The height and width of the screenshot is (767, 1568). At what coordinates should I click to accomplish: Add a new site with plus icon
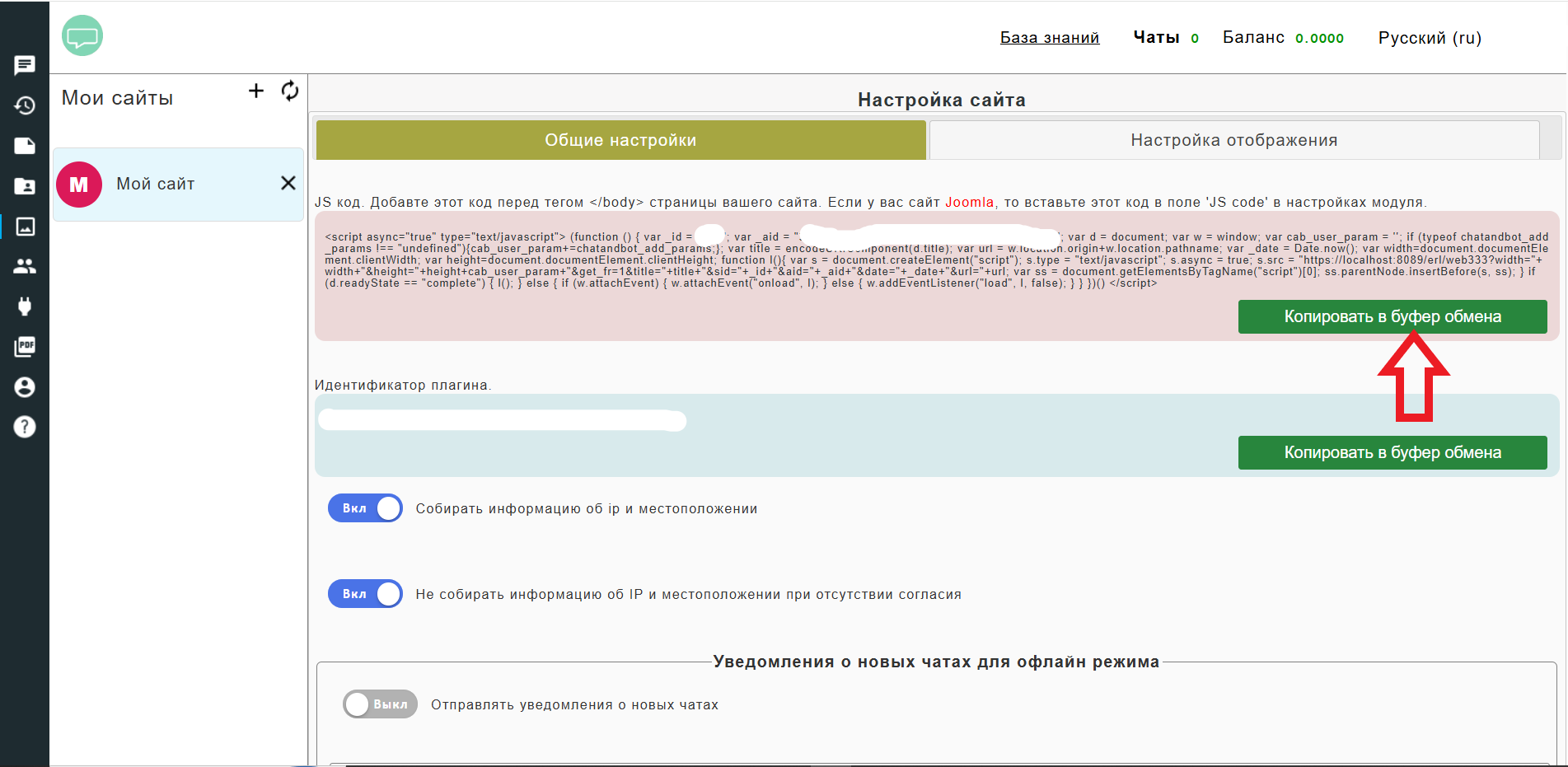256,91
